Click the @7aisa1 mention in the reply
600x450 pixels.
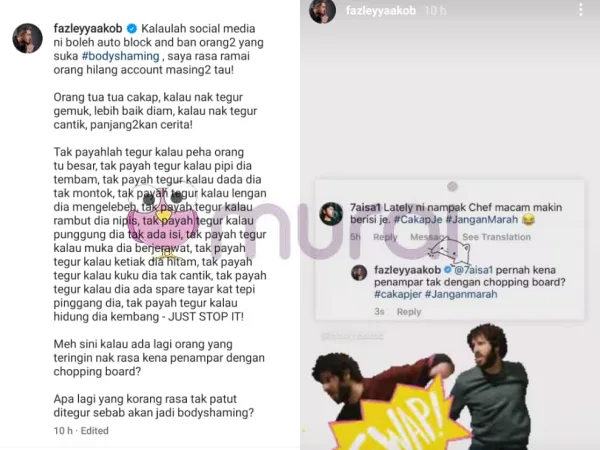(x=473, y=270)
